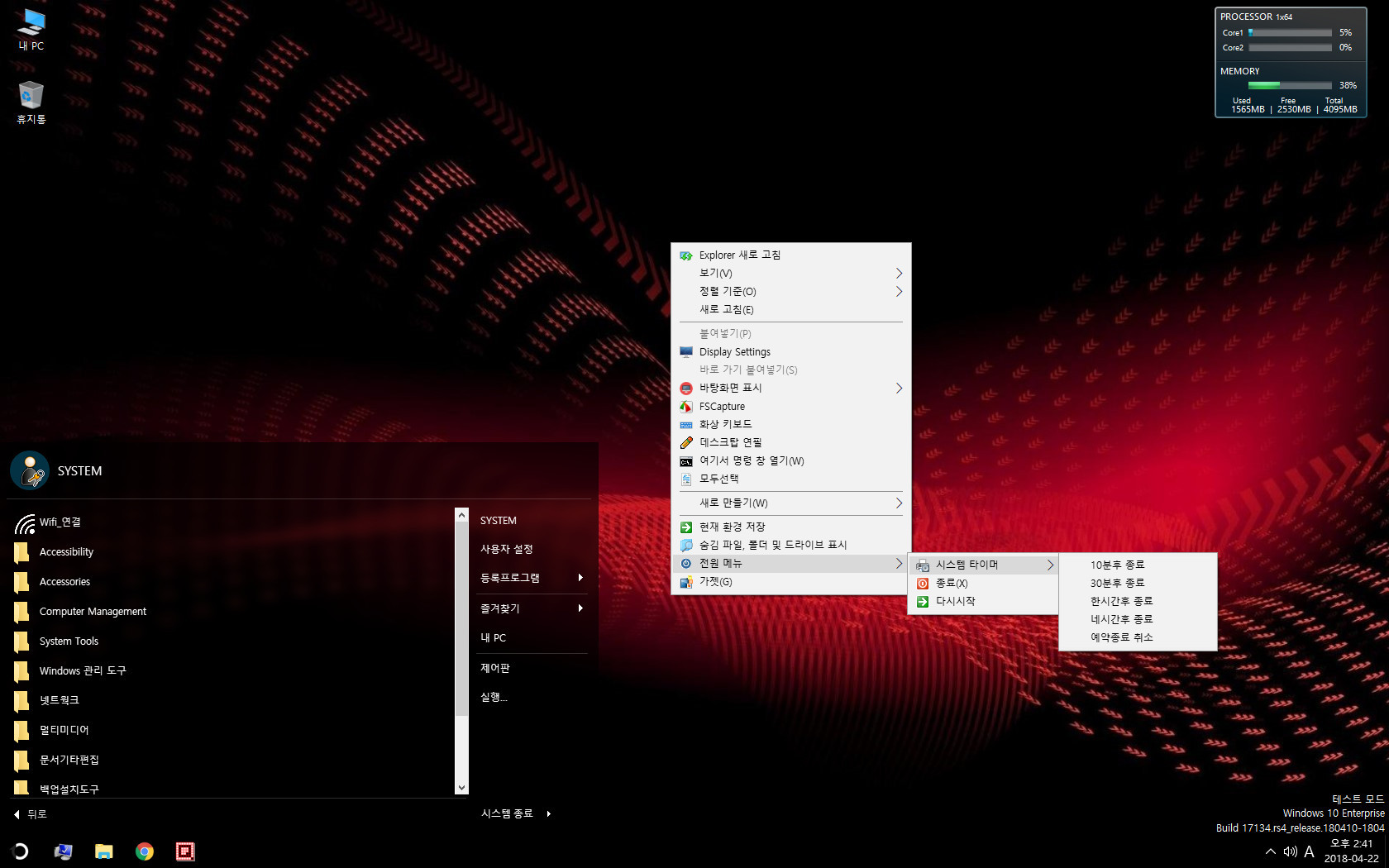
Task: Open 제어판 from start menu
Action: click(x=495, y=668)
